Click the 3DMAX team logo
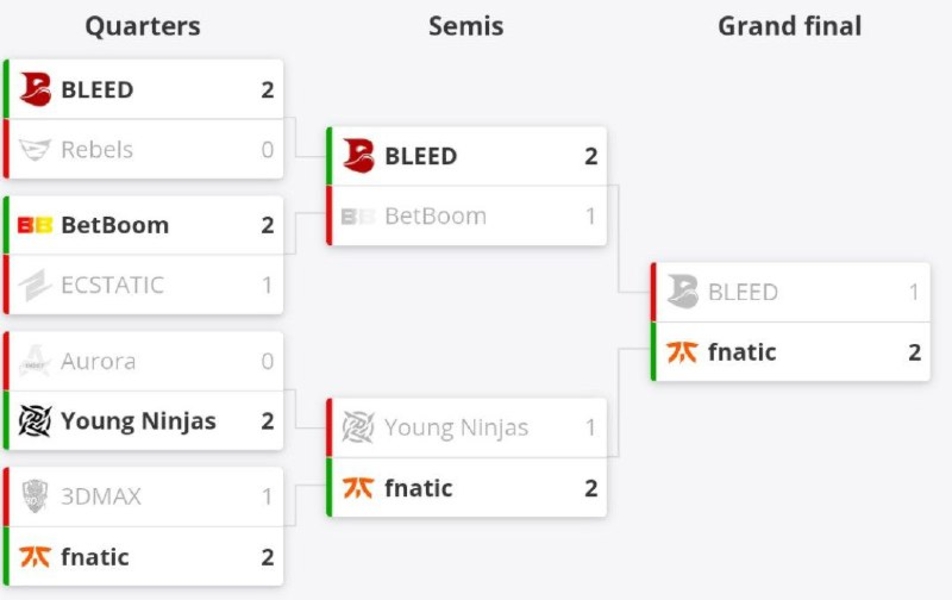 click(35, 496)
